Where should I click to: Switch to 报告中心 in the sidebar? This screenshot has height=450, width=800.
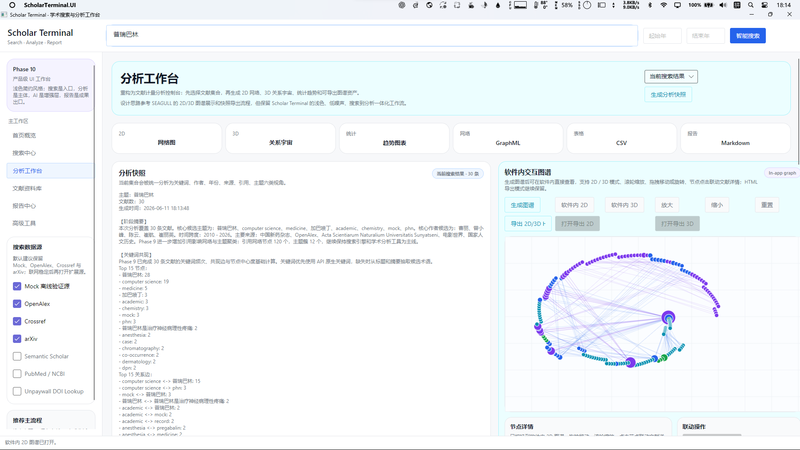[x=50, y=206]
